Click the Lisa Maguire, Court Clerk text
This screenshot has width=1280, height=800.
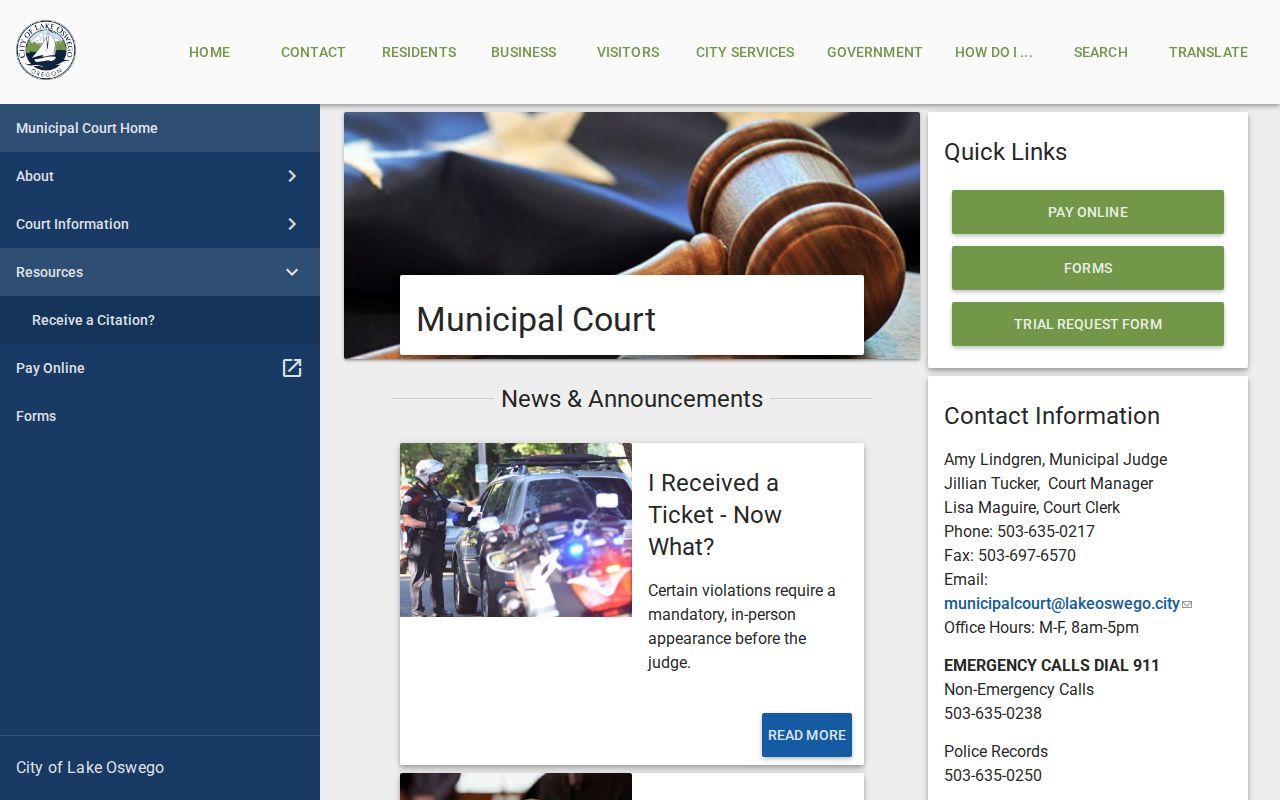[1032, 507]
